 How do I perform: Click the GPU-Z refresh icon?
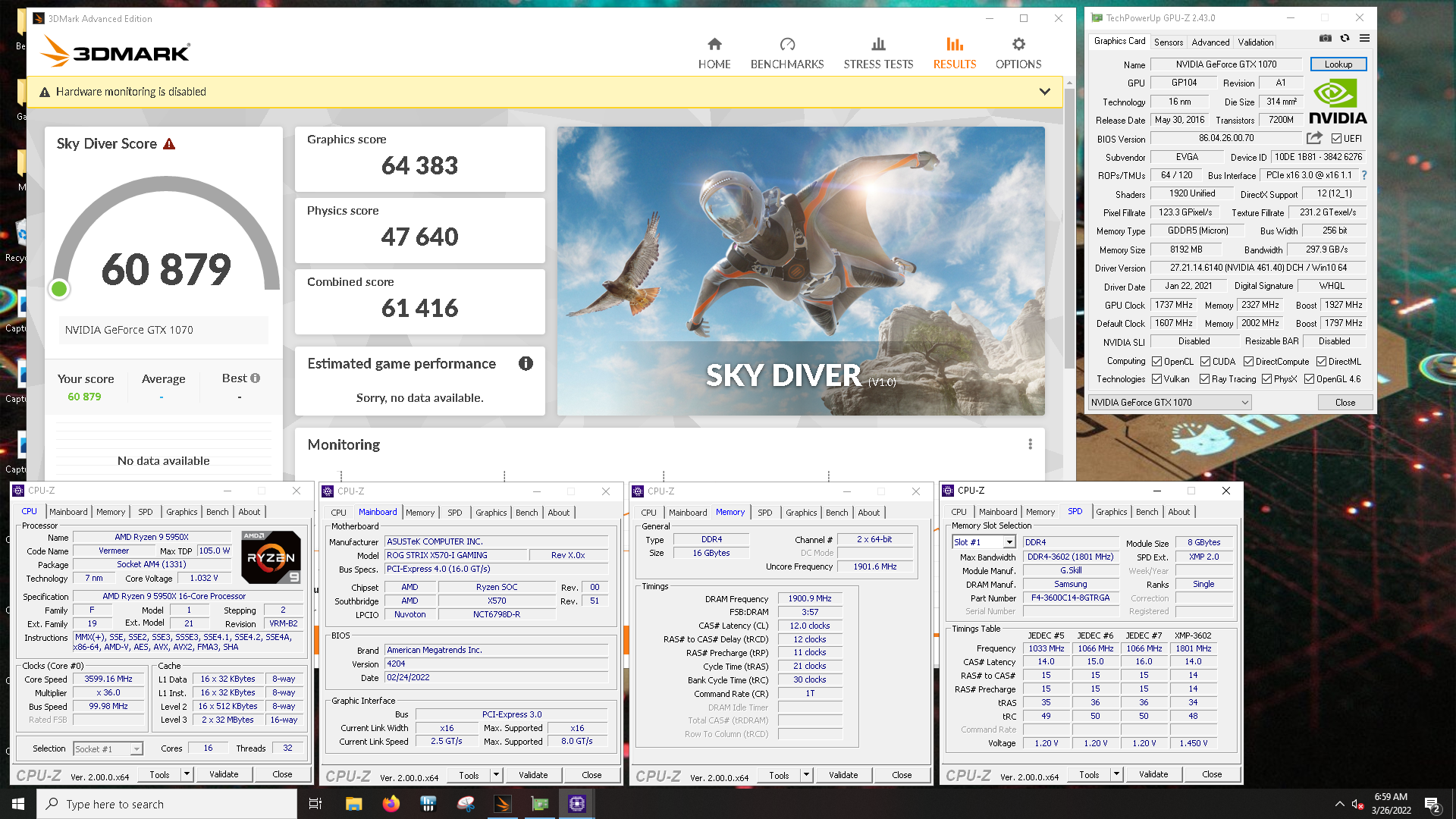[x=1345, y=39]
